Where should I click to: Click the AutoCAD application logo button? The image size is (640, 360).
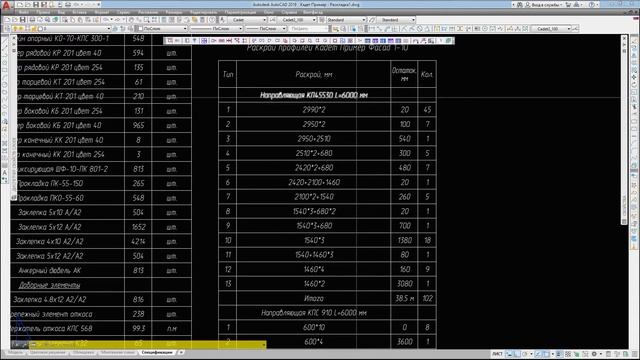(x=7, y=6)
